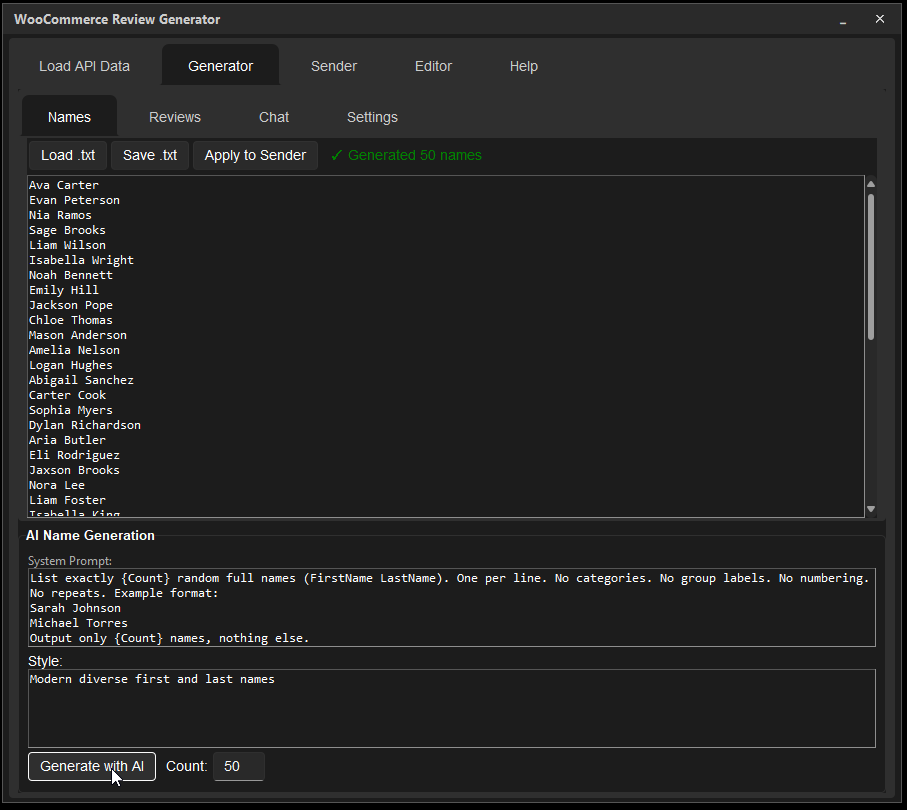The width and height of the screenshot is (907, 810).
Task: Go to the Help tab
Action: click(523, 66)
